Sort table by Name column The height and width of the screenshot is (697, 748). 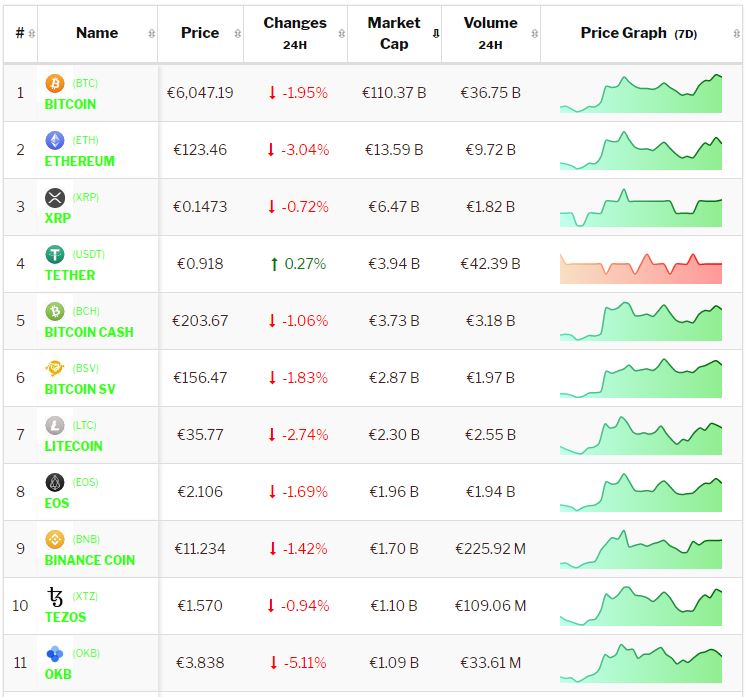(x=97, y=33)
